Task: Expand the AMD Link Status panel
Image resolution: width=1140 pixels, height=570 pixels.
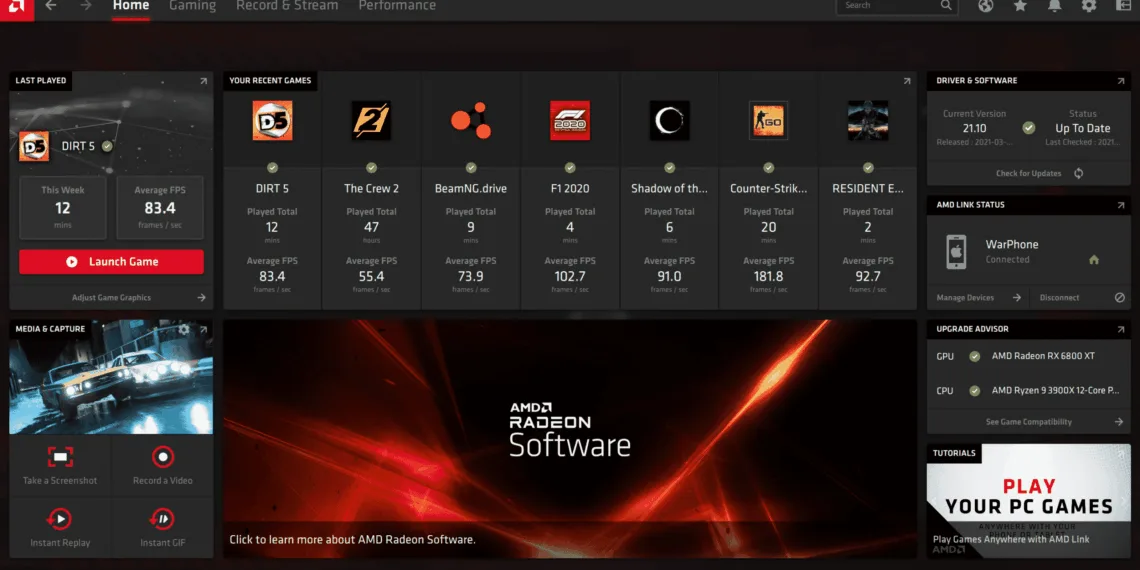Action: (x=1120, y=206)
